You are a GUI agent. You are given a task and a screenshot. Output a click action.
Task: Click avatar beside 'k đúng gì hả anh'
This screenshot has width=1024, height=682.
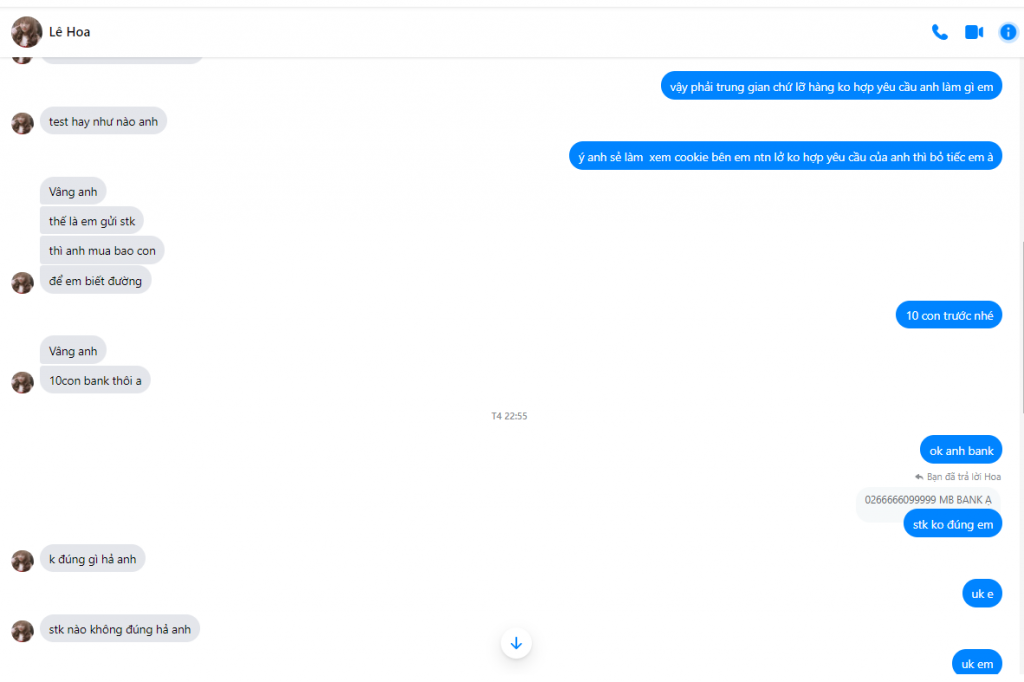tap(23, 560)
